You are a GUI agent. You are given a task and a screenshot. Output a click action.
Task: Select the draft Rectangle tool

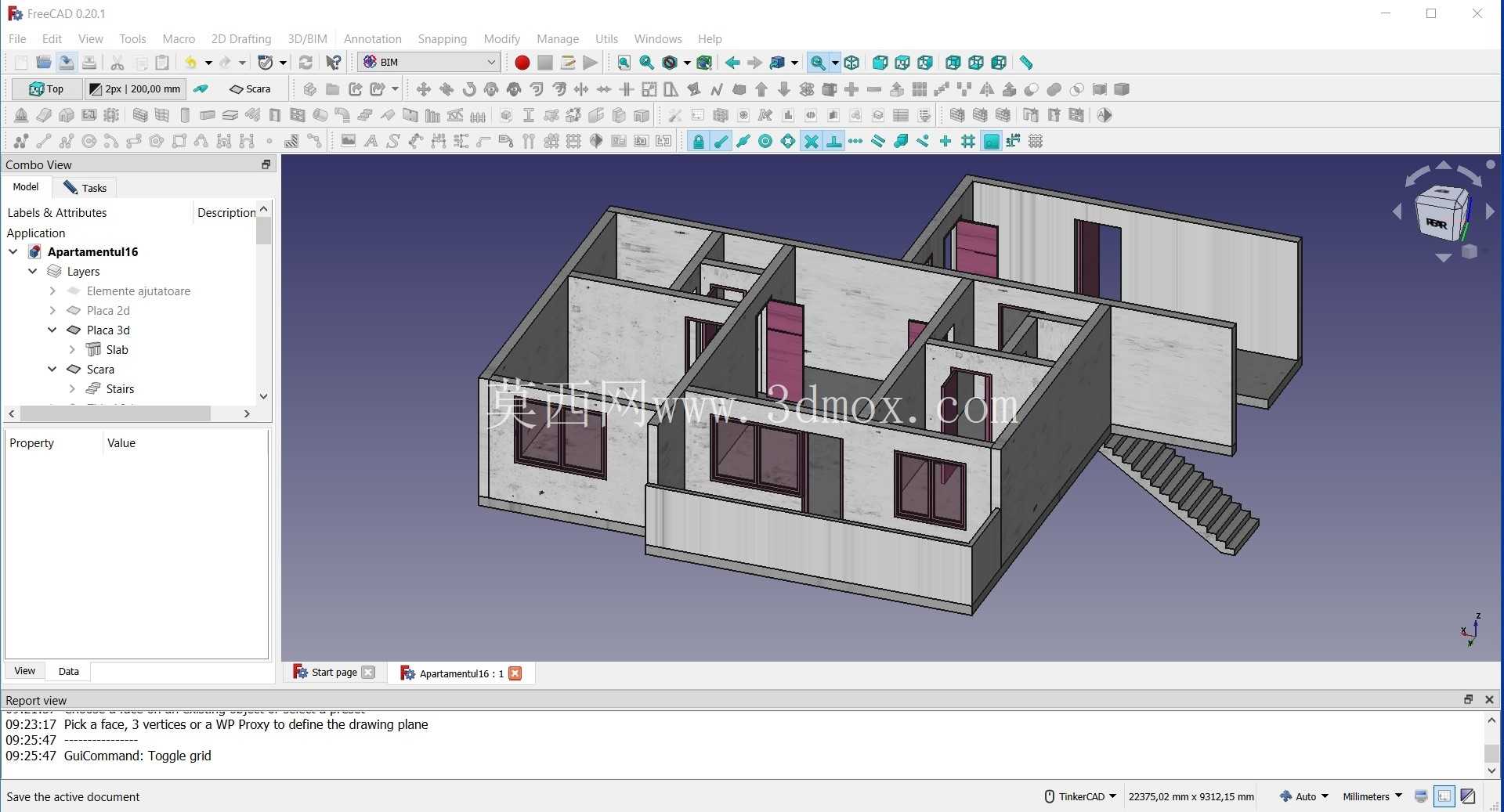(179, 141)
